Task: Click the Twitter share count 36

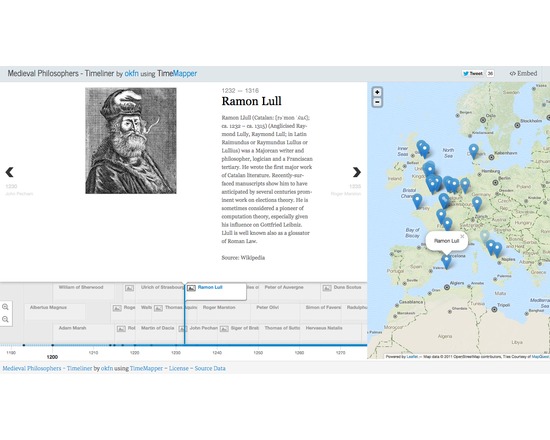Action: (490, 73)
